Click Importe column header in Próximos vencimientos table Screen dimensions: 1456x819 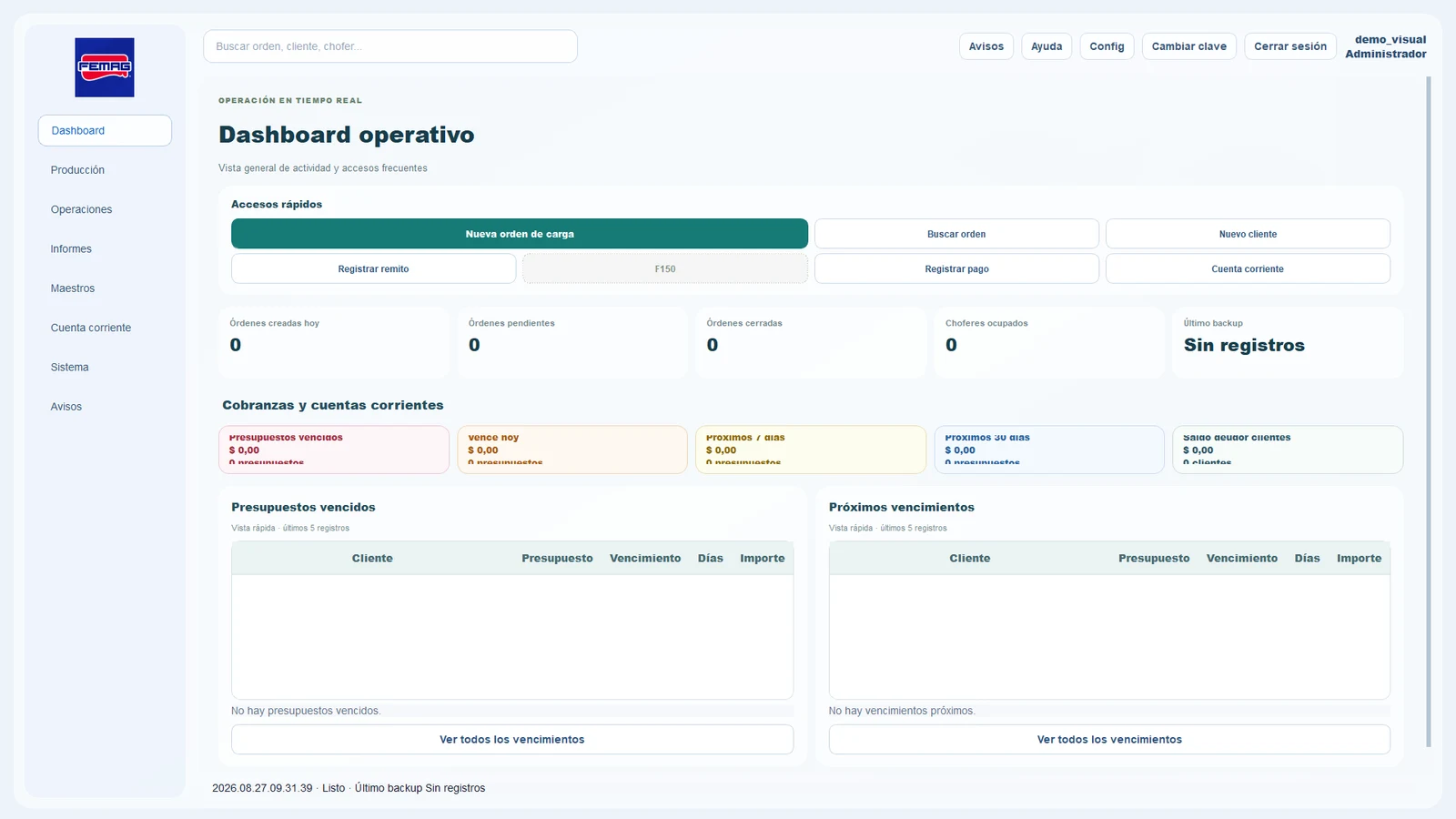(x=1359, y=558)
